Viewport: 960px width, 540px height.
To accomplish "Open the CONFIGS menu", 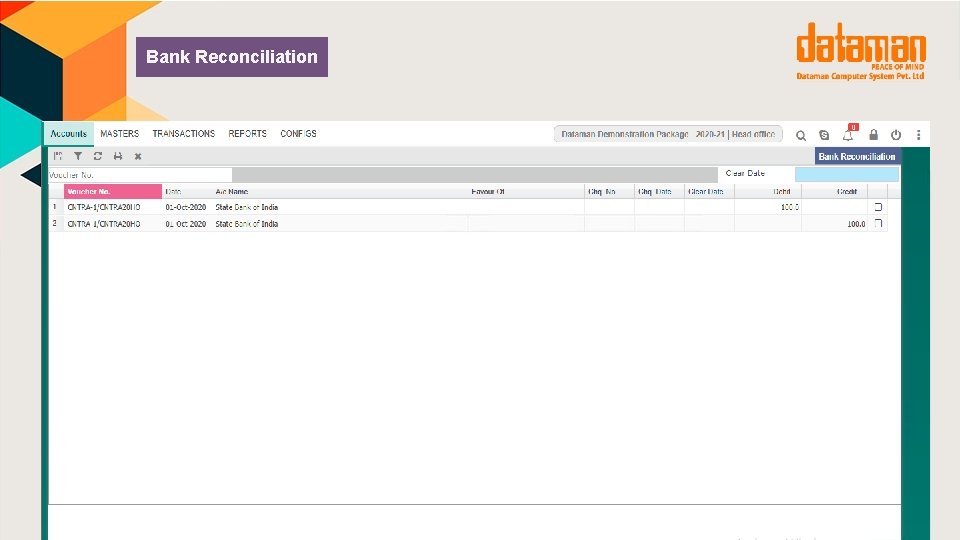I will pyautogui.click(x=298, y=133).
